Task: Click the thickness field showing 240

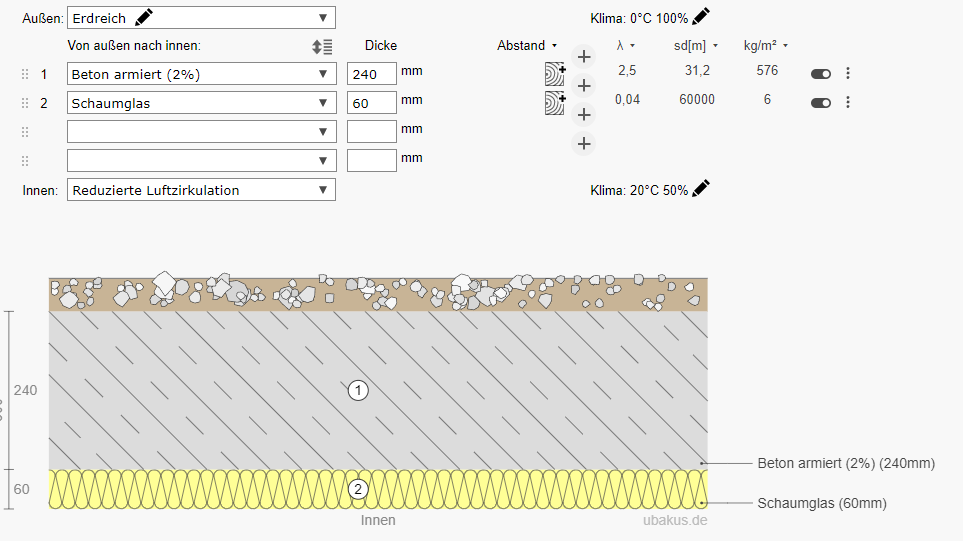Action: coord(371,74)
